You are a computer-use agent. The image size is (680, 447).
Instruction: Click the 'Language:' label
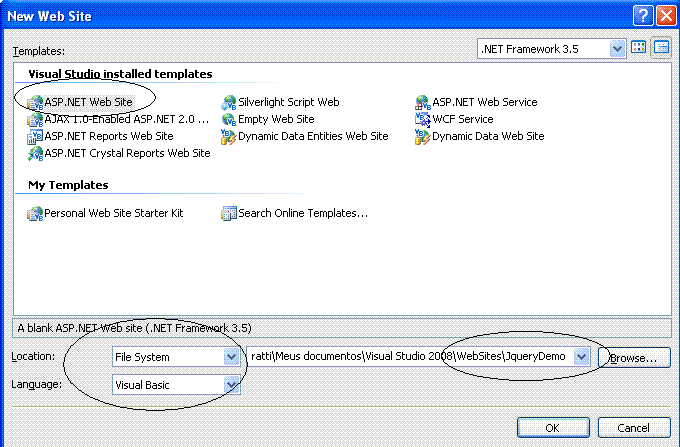click(x=36, y=384)
